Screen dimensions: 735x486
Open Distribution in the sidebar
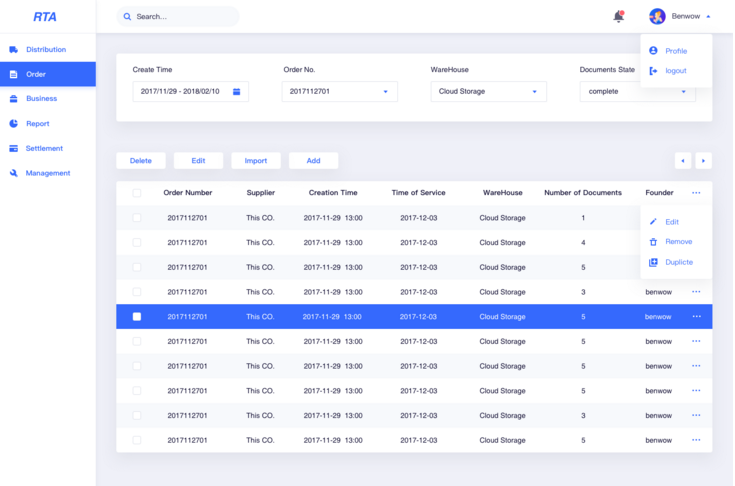click(x=46, y=49)
